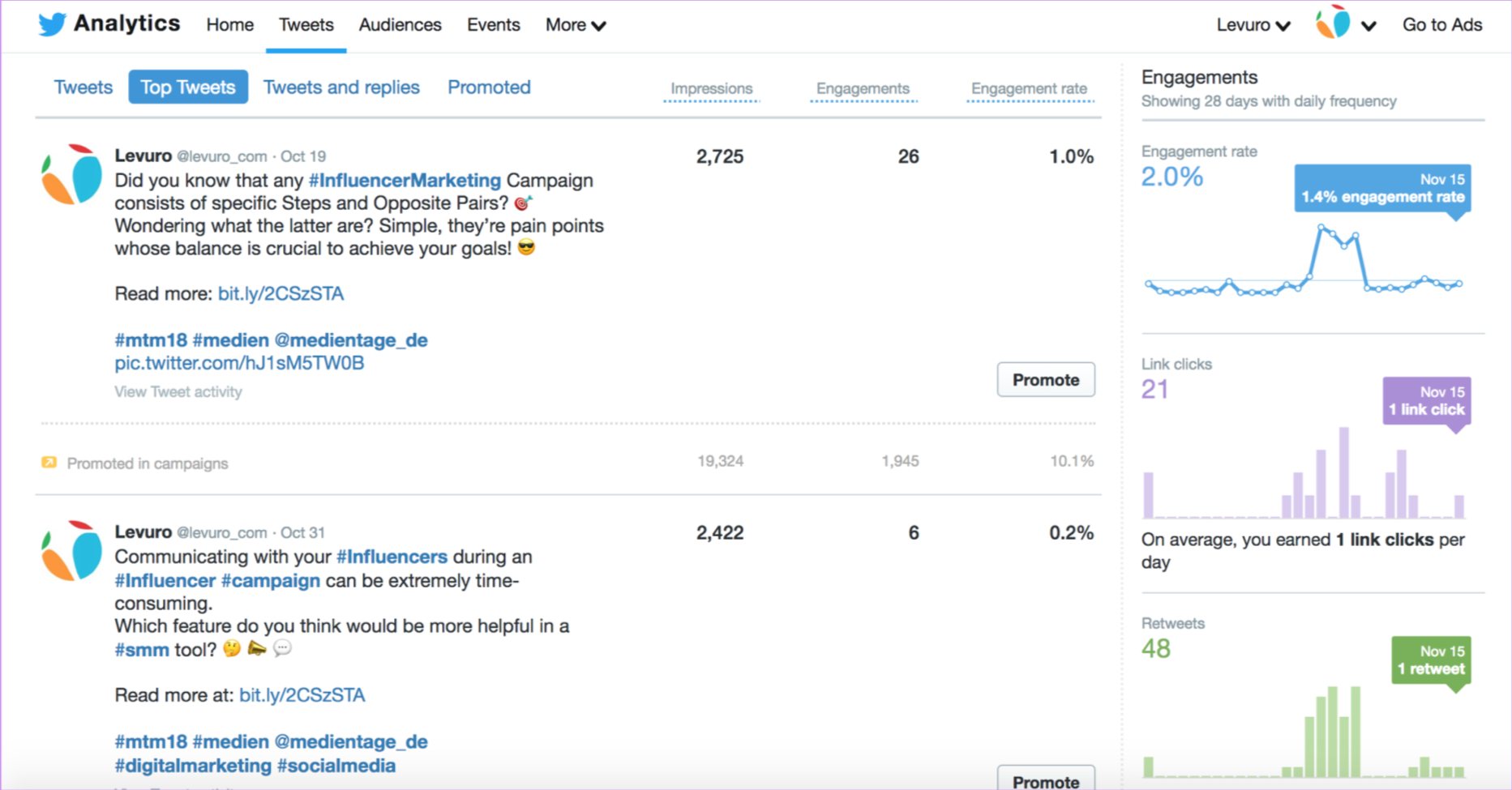Promote the Oct 19 tweet

[1045, 380]
